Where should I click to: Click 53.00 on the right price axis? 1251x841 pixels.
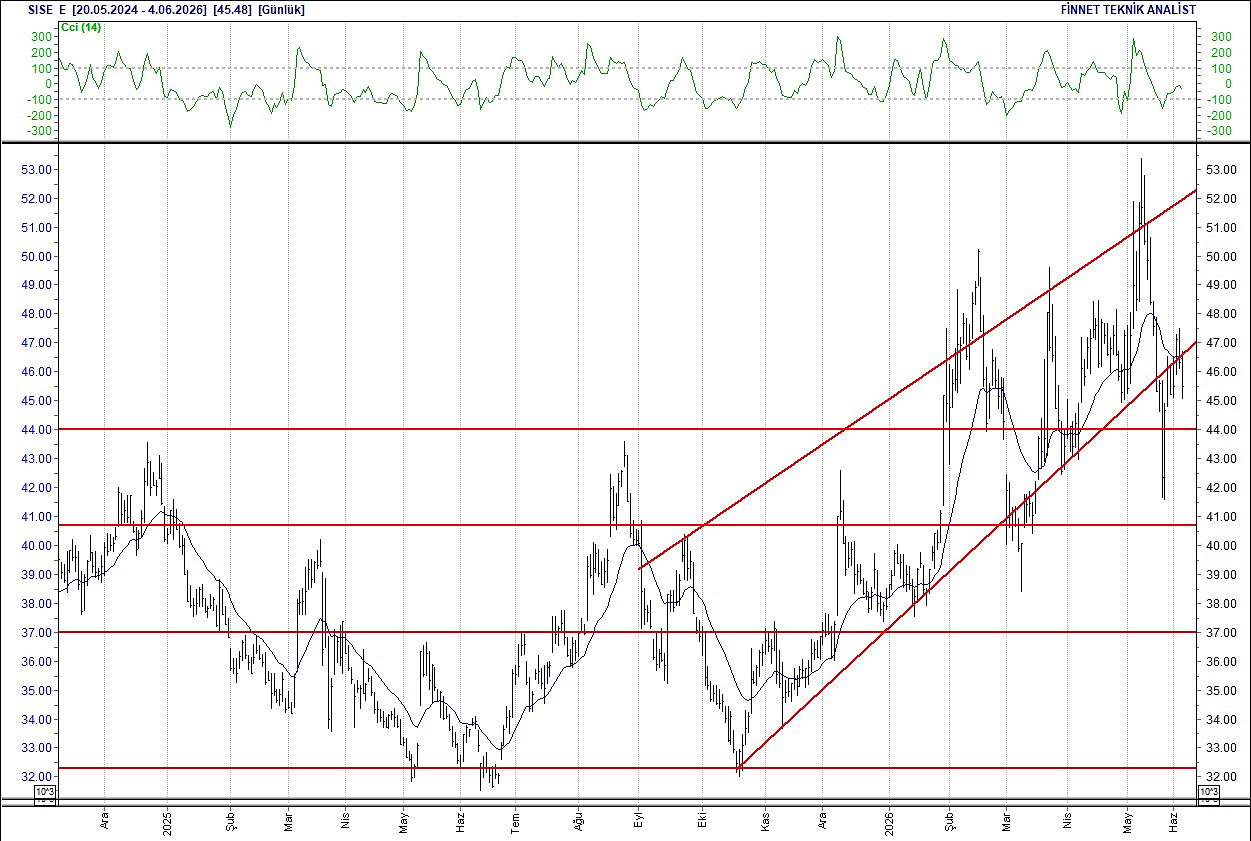[x=1221, y=169]
